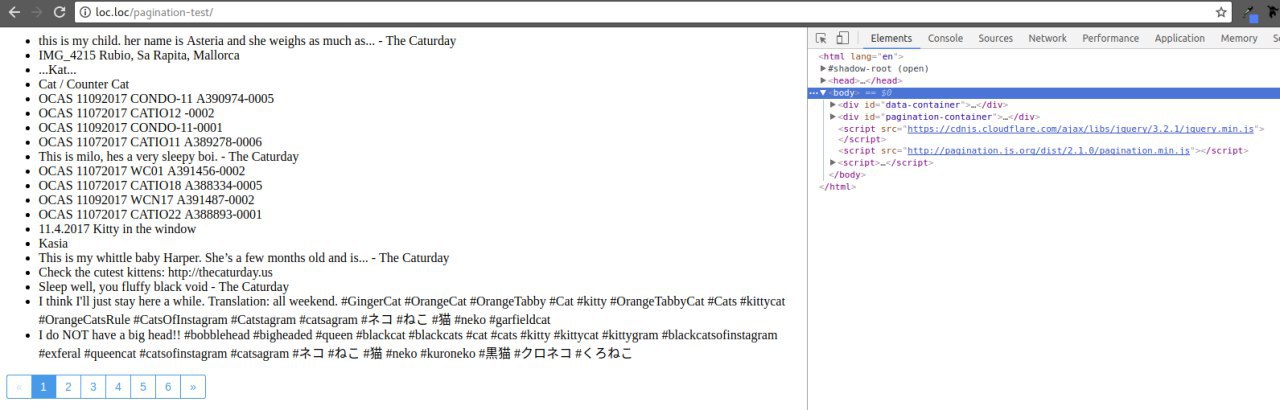The image size is (1280, 410).
Task: Select the html lang="en" element line
Action: tap(861, 57)
